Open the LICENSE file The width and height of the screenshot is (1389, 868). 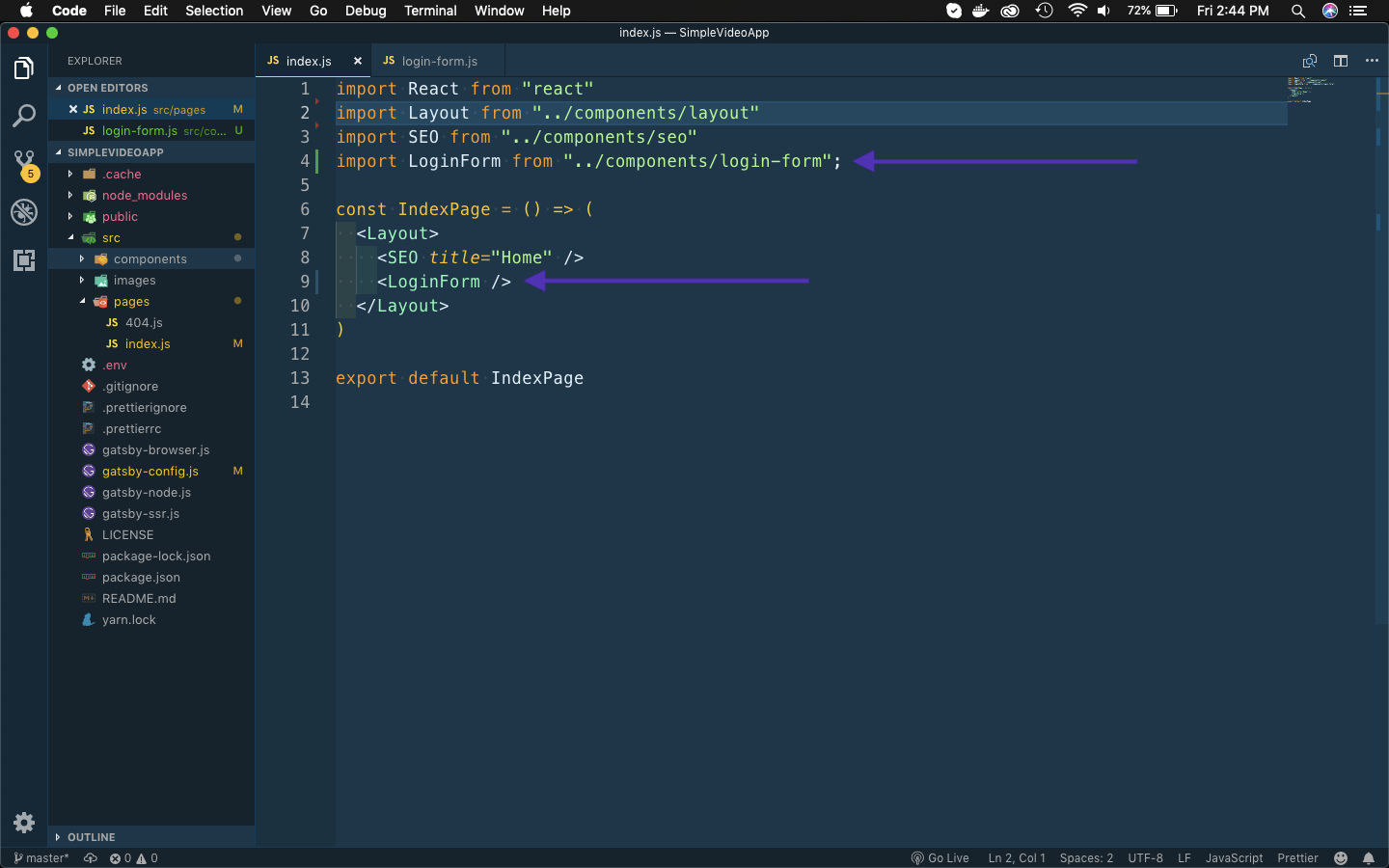(151, 535)
